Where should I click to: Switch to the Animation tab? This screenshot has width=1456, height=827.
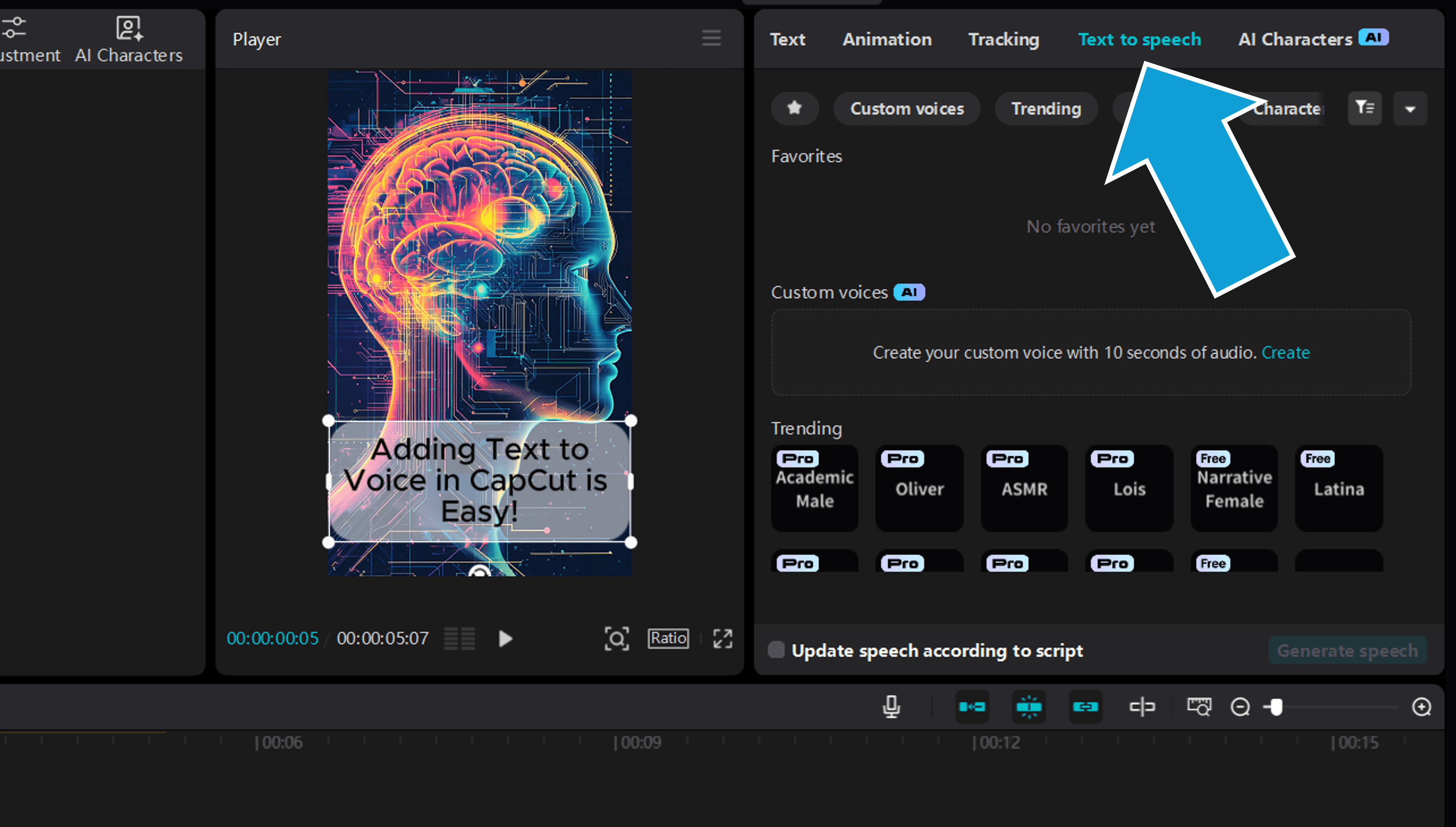tap(886, 39)
